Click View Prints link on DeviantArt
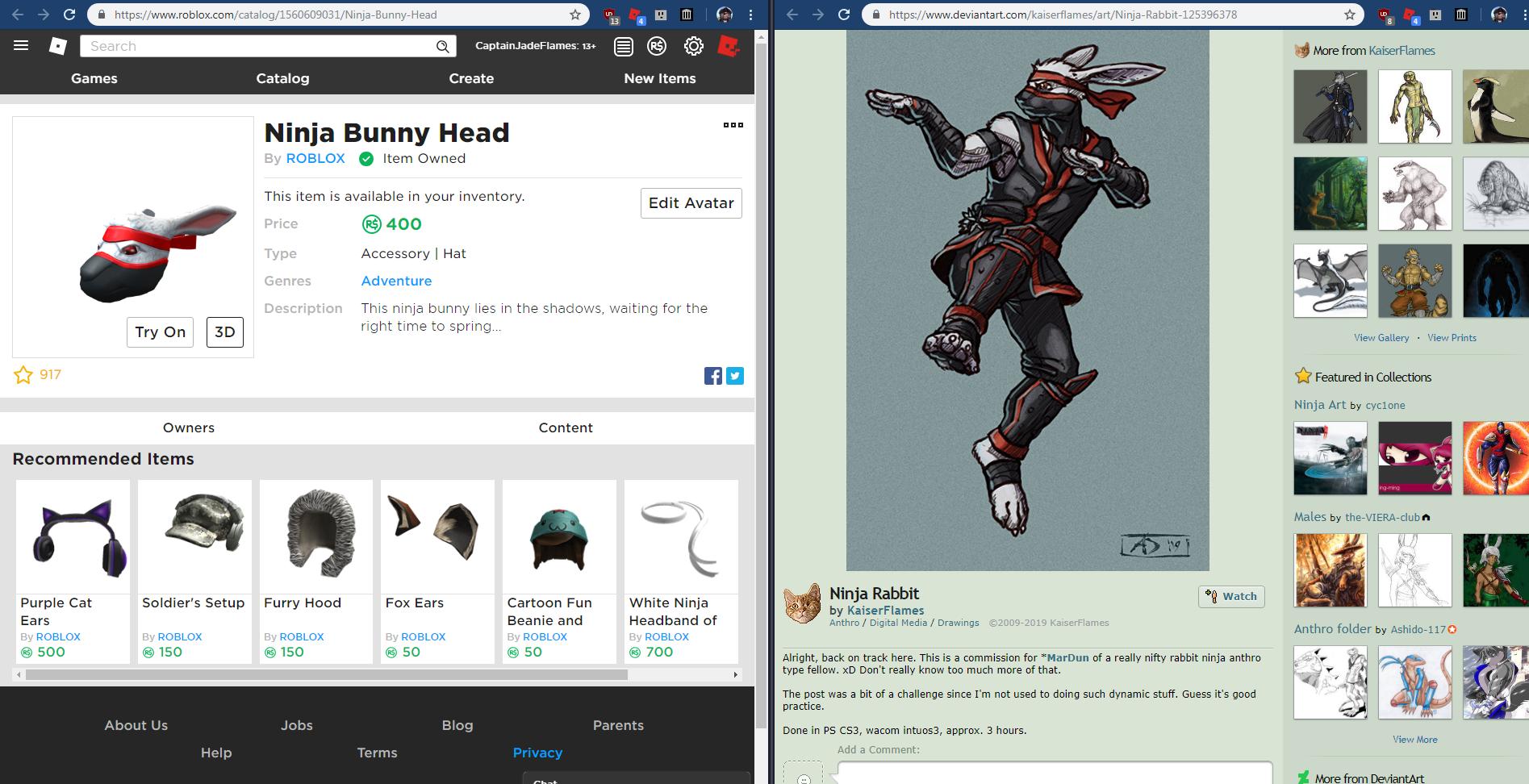Image resolution: width=1529 pixels, height=784 pixels. click(1452, 338)
